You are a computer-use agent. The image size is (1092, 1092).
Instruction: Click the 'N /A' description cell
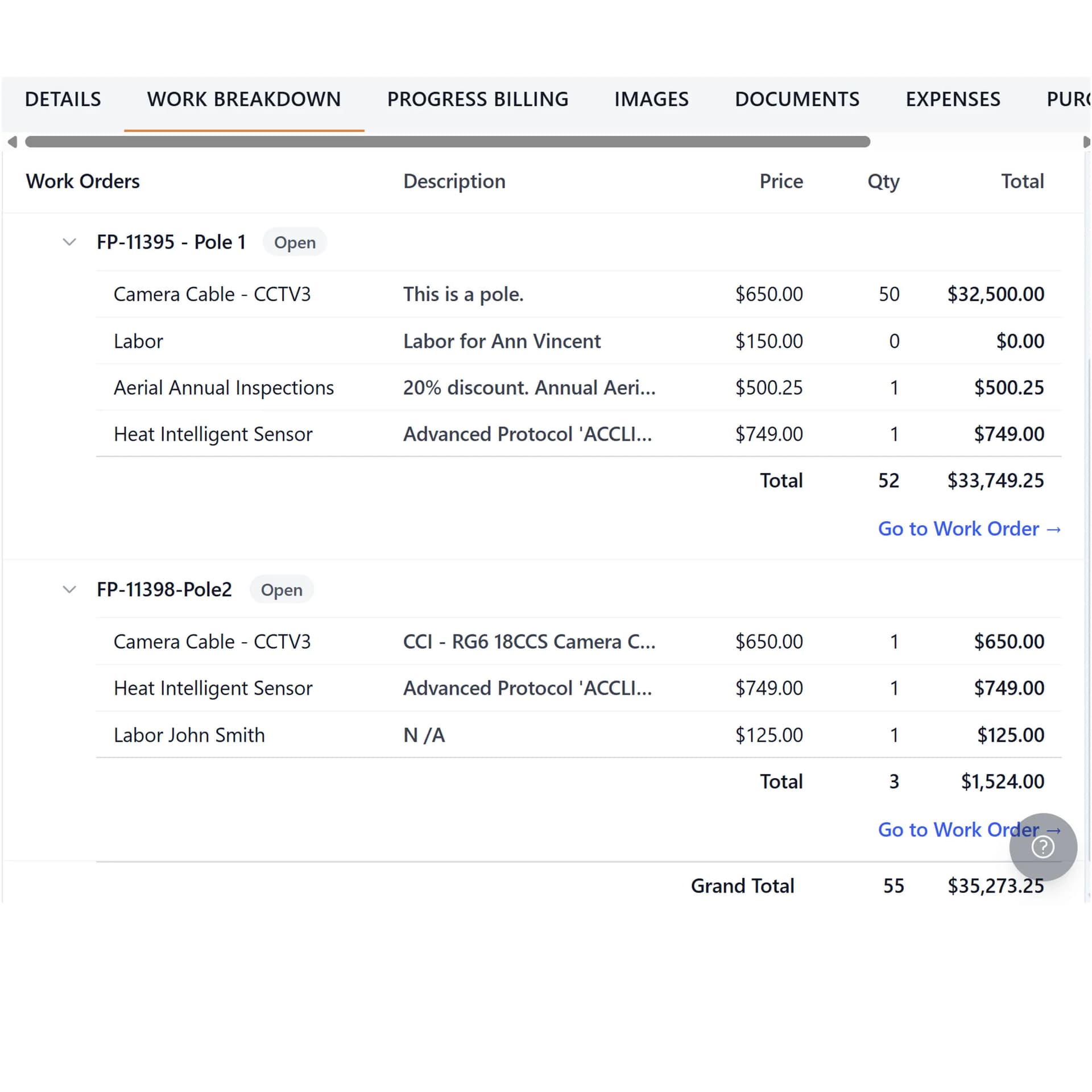[x=424, y=735]
